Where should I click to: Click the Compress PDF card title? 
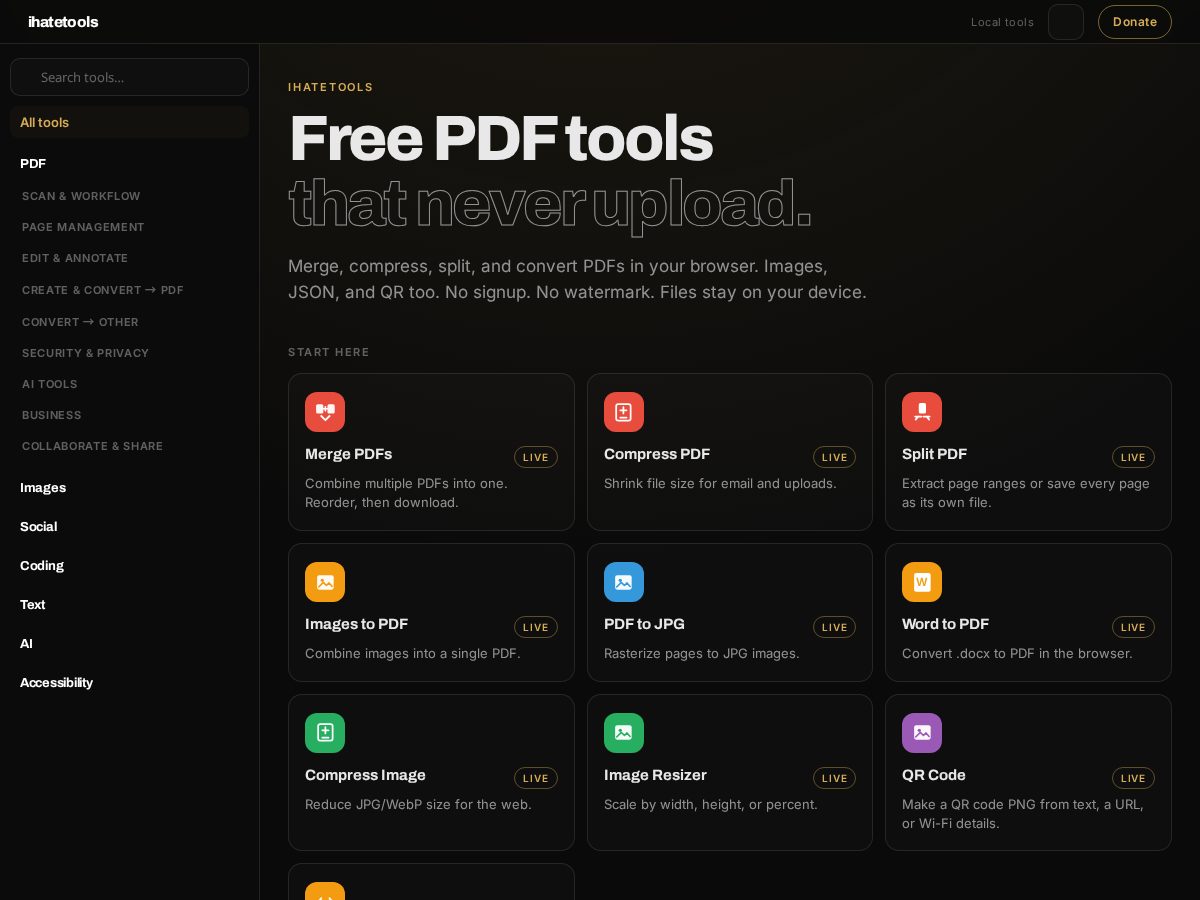pyautogui.click(x=657, y=454)
